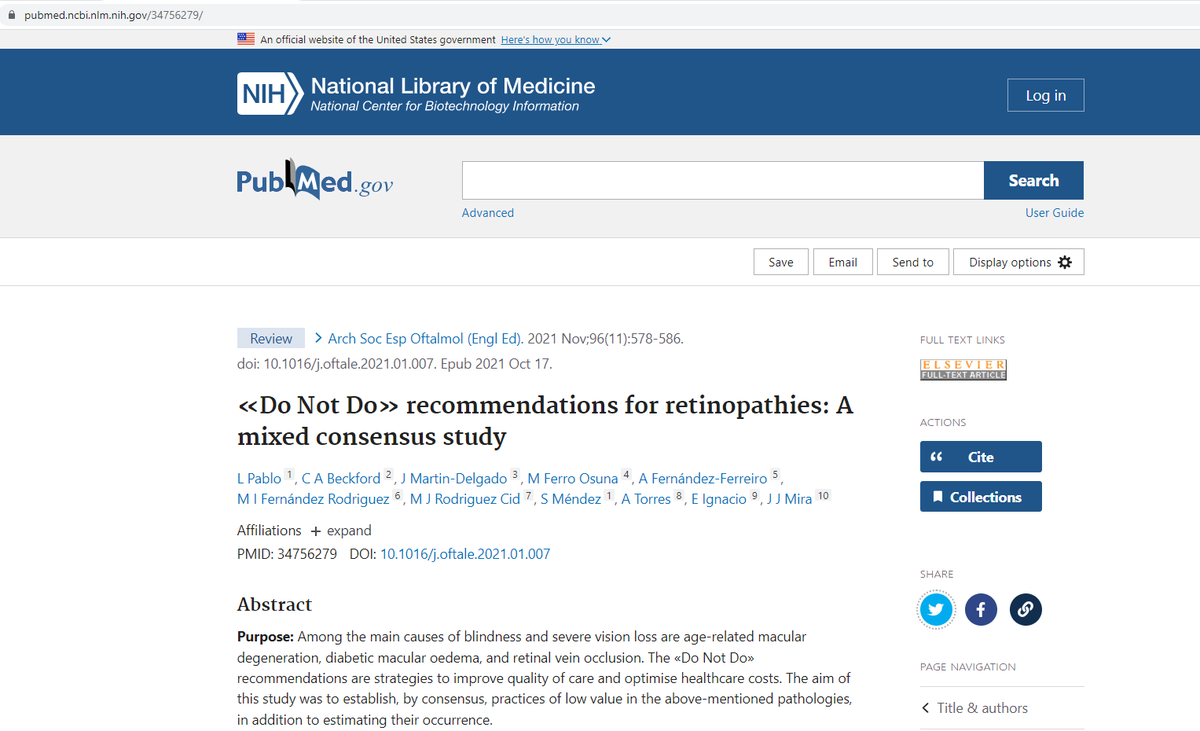The image size is (1200, 731).
Task: Click author M Ferro Osuna
Action: (x=573, y=479)
